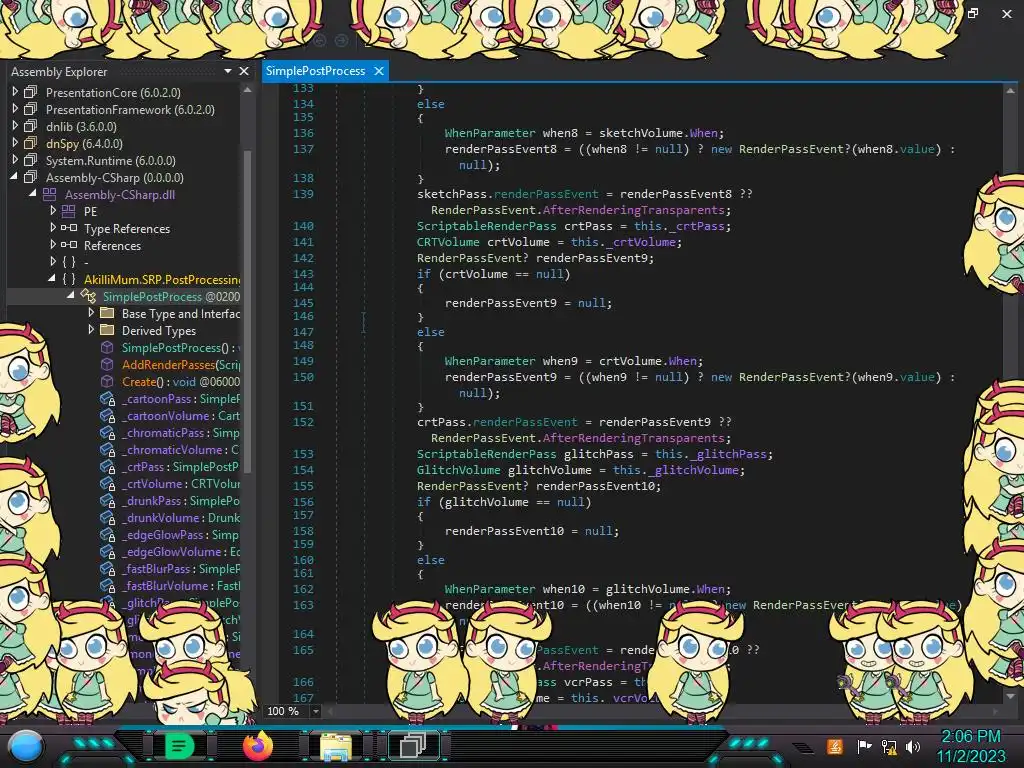1024x768 pixels.
Task: Collapse the AkilliMum.SRP.PostProcessing namespace
Action: 52,279
